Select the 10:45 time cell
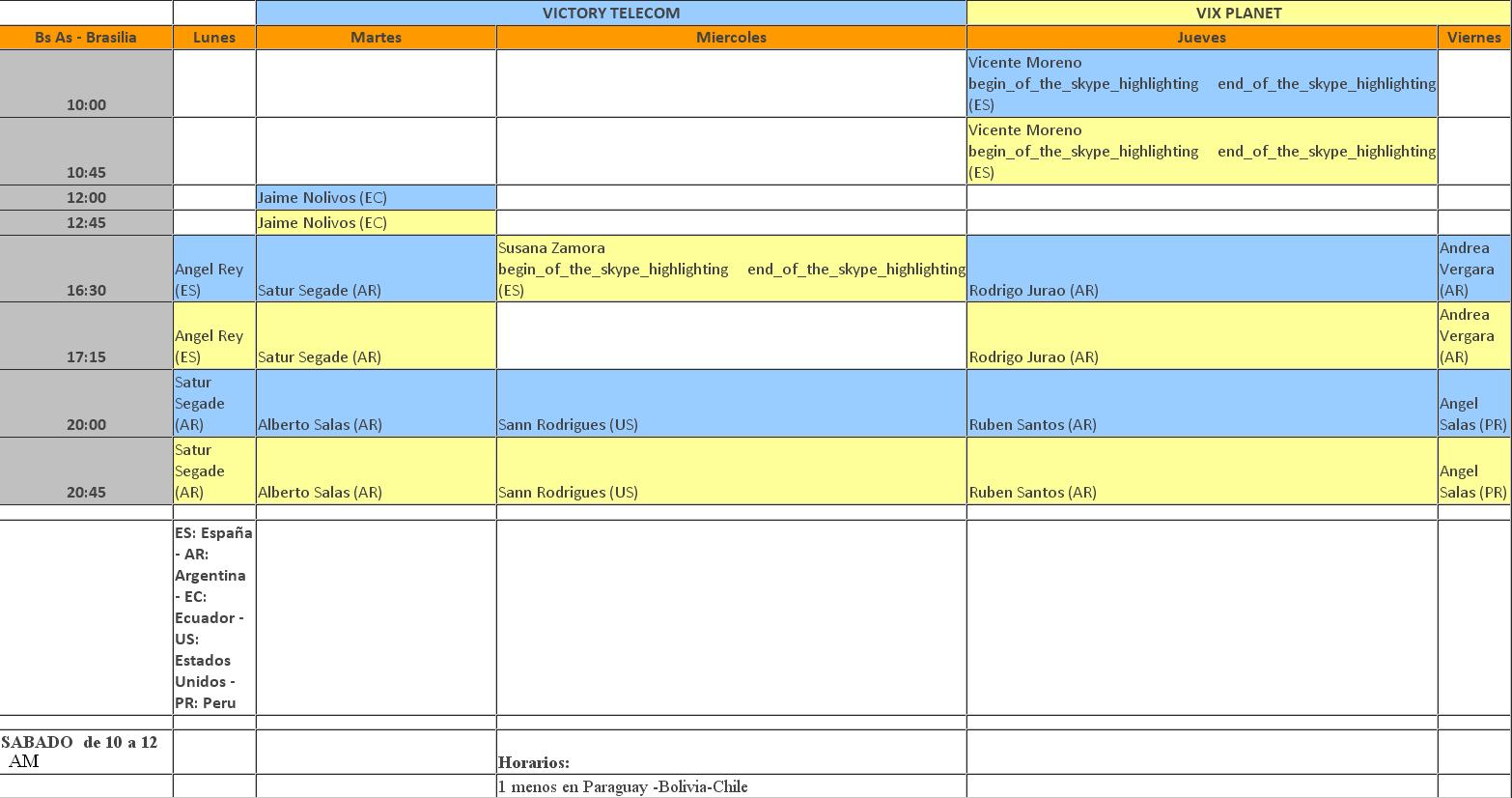 point(86,152)
